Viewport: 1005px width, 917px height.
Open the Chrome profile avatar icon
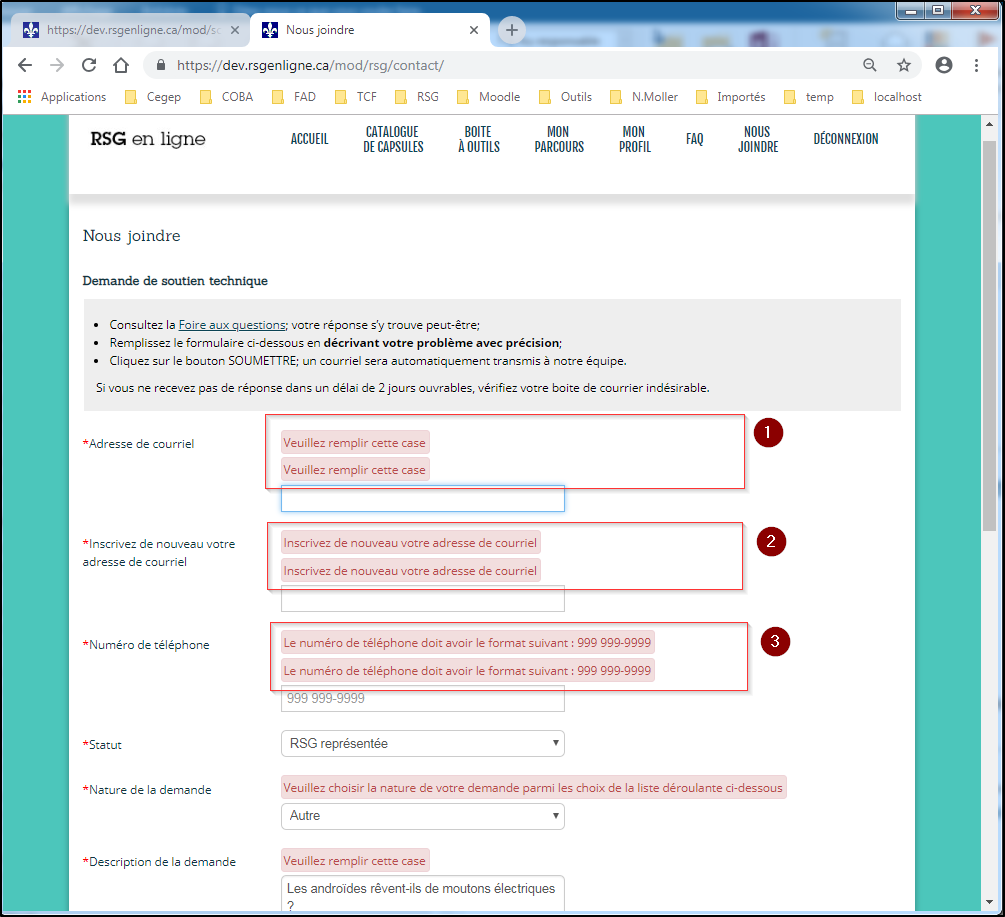coord(944,65)
